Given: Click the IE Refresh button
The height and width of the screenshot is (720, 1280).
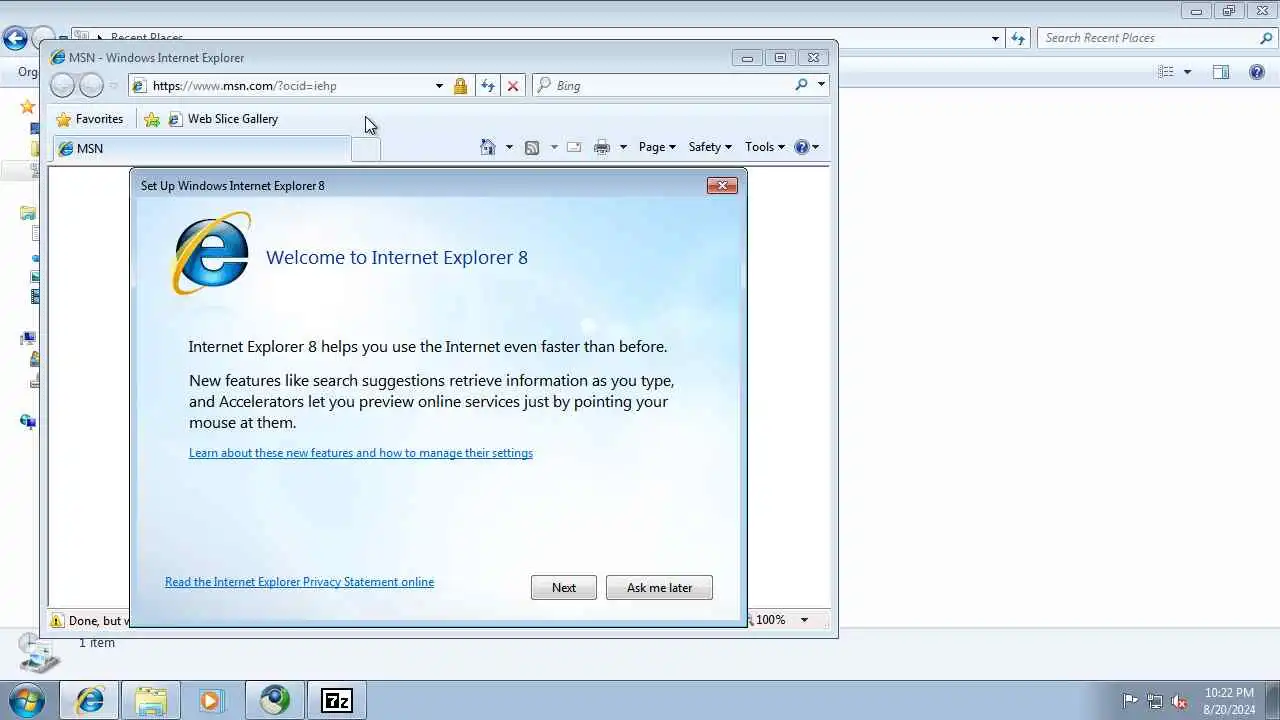Looking at the screenshot, I should (488, 86).
